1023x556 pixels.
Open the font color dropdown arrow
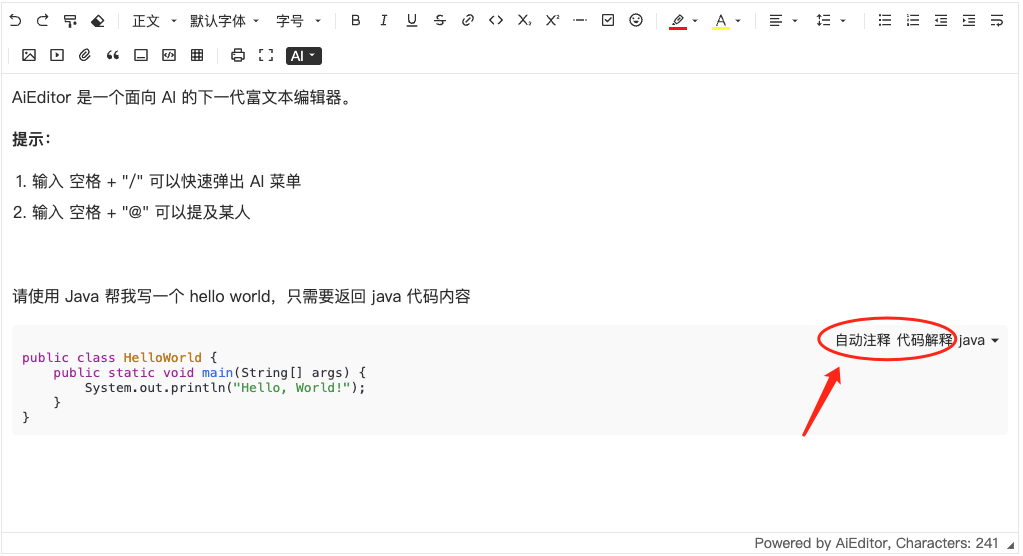(x=738, y=21)
